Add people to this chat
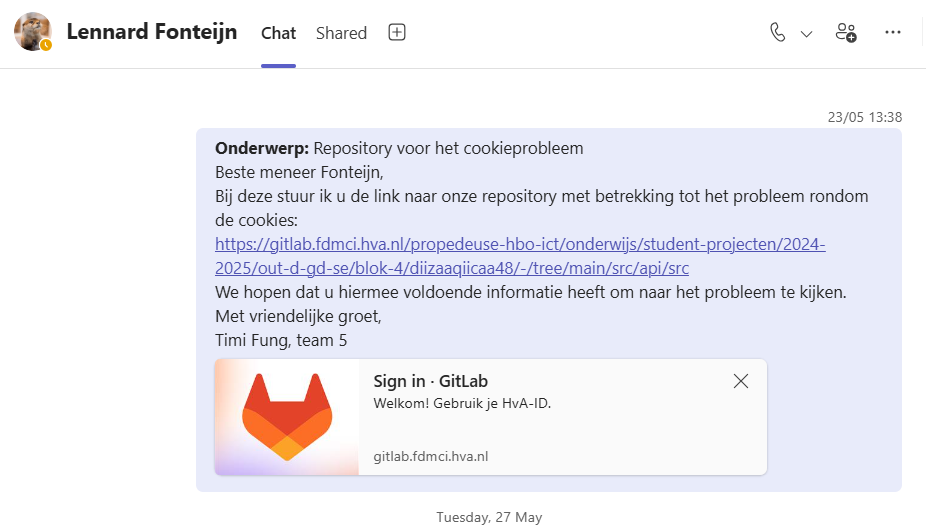This screenshot has width=926, height=530. tap(846, 32)
